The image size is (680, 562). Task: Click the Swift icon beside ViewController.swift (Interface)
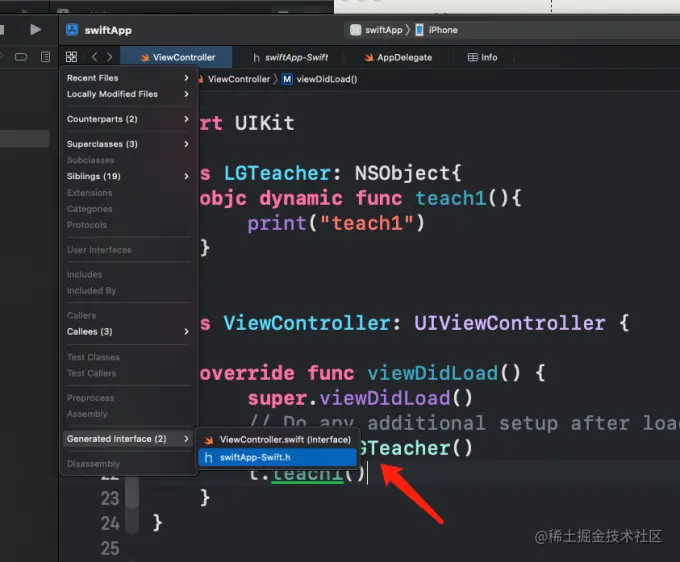click(209, 440)
